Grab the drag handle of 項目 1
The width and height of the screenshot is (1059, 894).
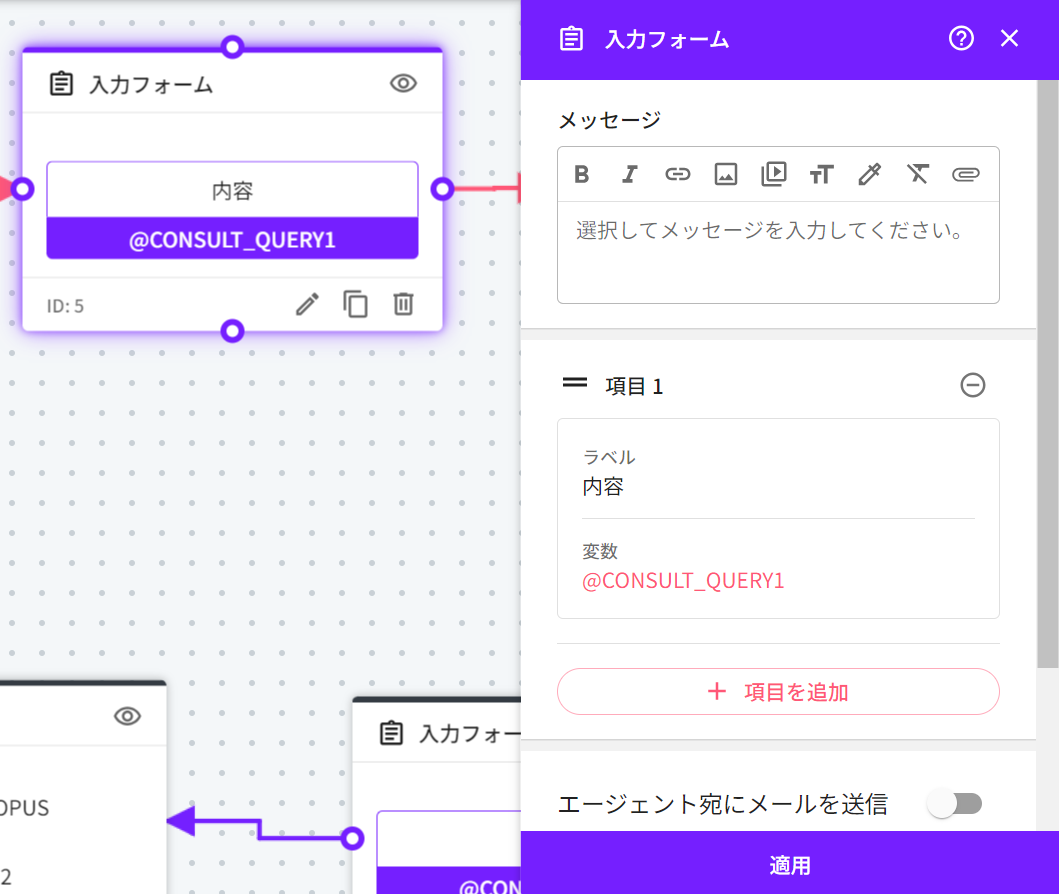pyautogui.click(x=575, y=383)
